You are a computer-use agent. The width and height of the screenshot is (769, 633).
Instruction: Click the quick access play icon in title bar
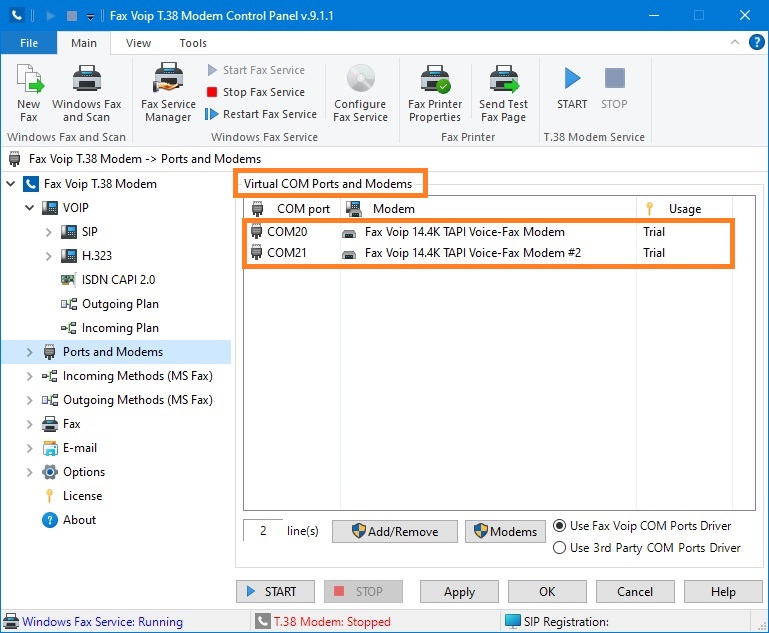click(51, 16)
